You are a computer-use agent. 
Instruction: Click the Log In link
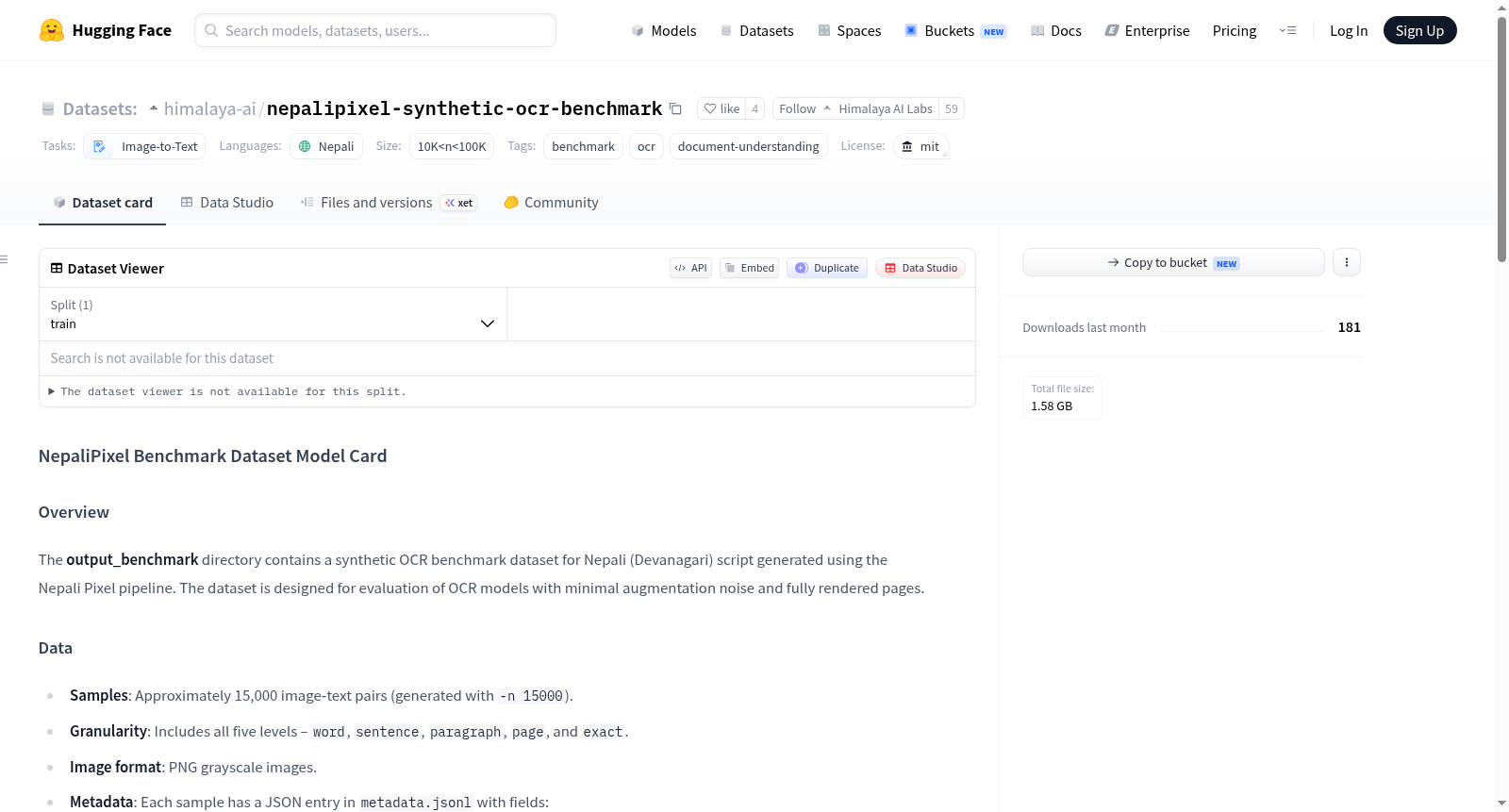pos(1349,30)
